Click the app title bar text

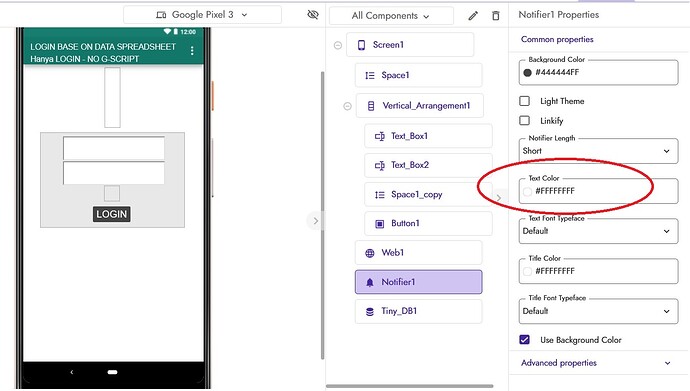click(103, 52)
